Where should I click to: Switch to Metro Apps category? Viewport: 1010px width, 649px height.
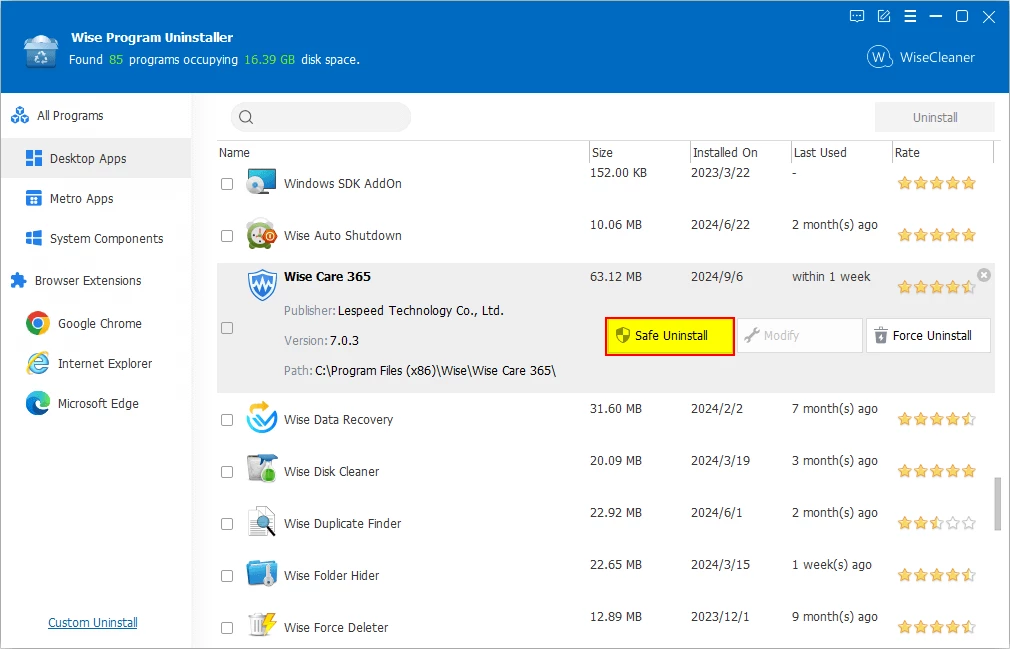click(81, 199)
